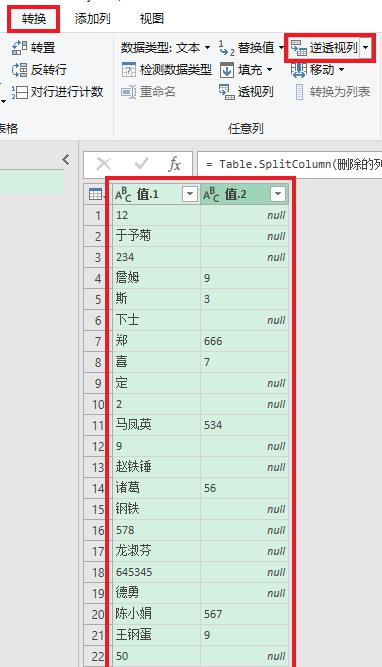The width and height of the screenshot is (382, 667).
Task: Select the cell containing 郑
Action: (x=156, y=341)
